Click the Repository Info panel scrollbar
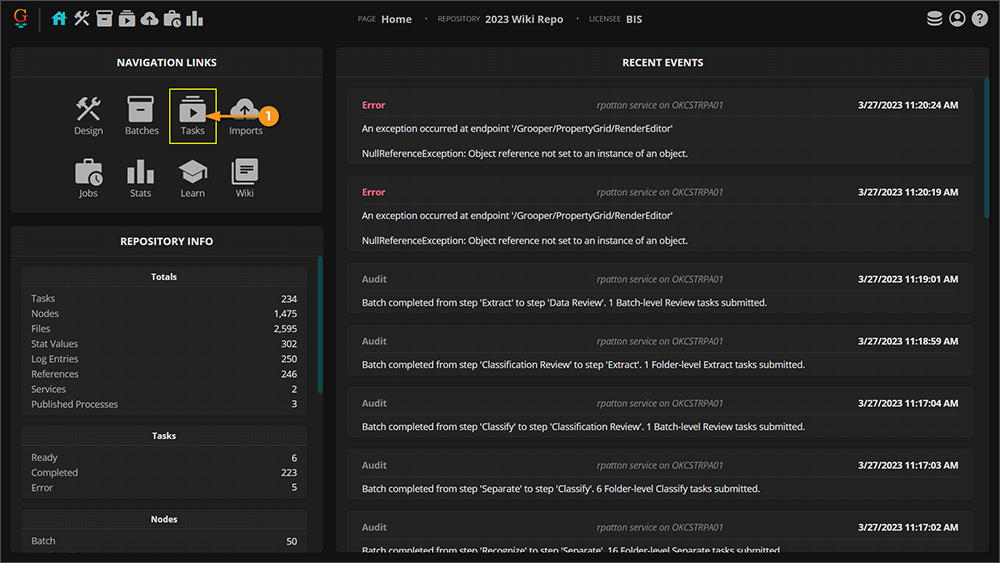1000x563 pixels. pyautogui.click(x=319, y=325)
